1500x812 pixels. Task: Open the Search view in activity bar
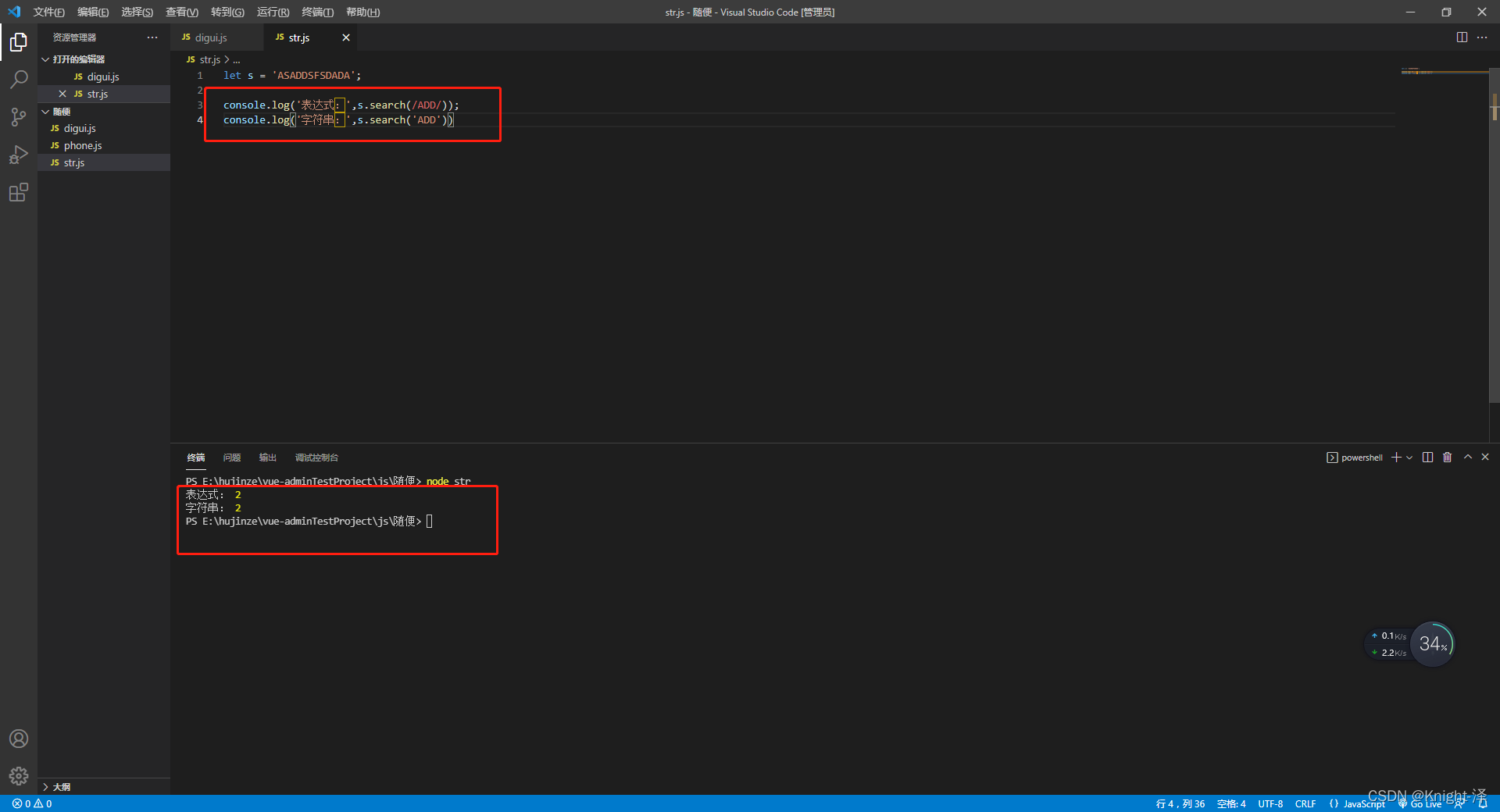[19, 80]
